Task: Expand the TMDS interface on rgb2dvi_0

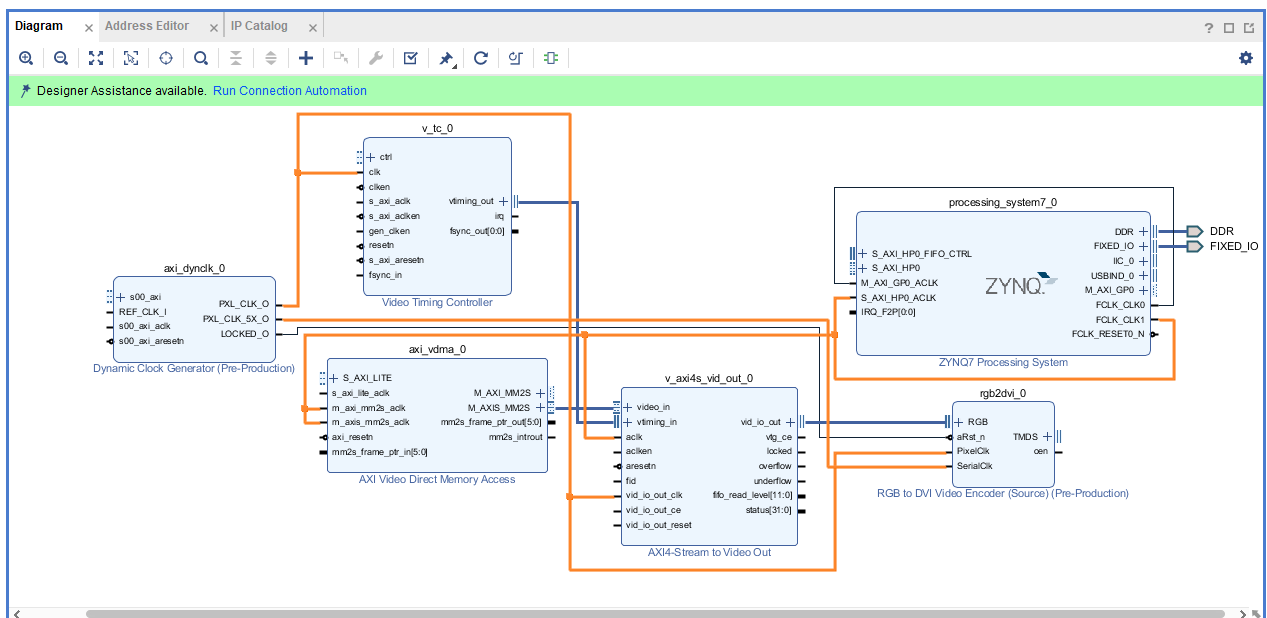Action: [x=1046, y=436]
